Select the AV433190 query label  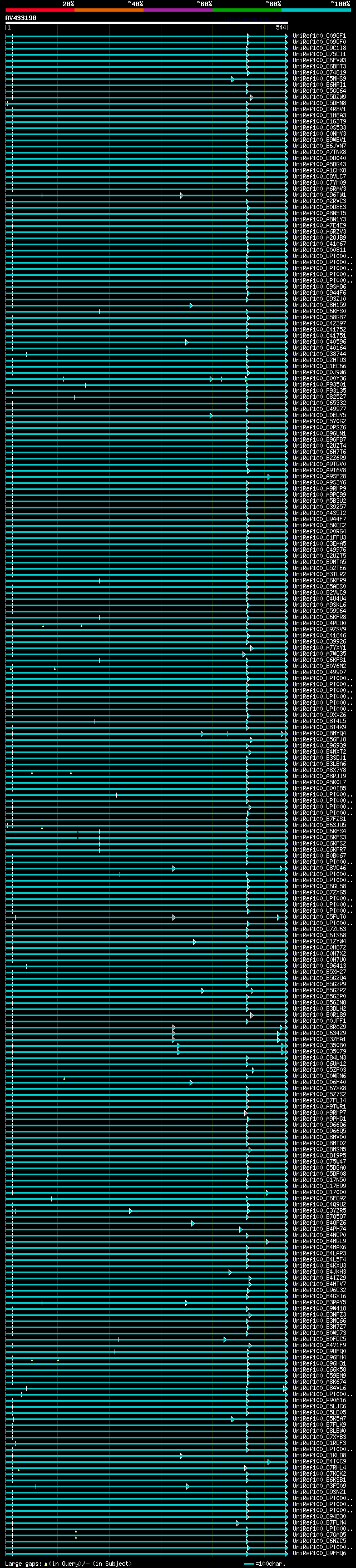point(21,18)
